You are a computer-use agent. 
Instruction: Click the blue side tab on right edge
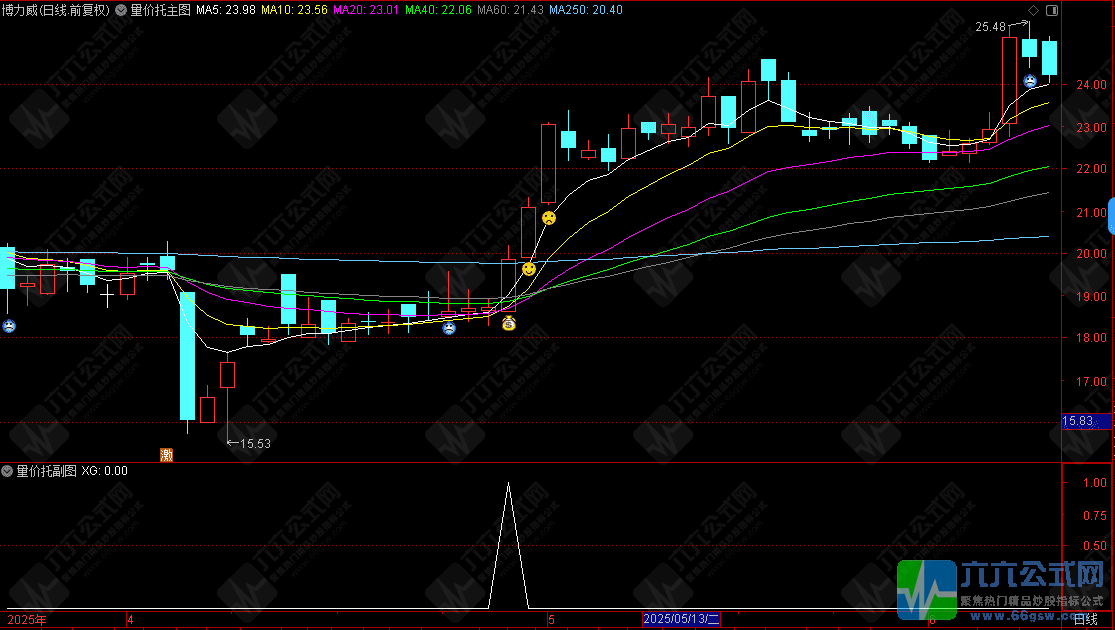coord(1111,215)
